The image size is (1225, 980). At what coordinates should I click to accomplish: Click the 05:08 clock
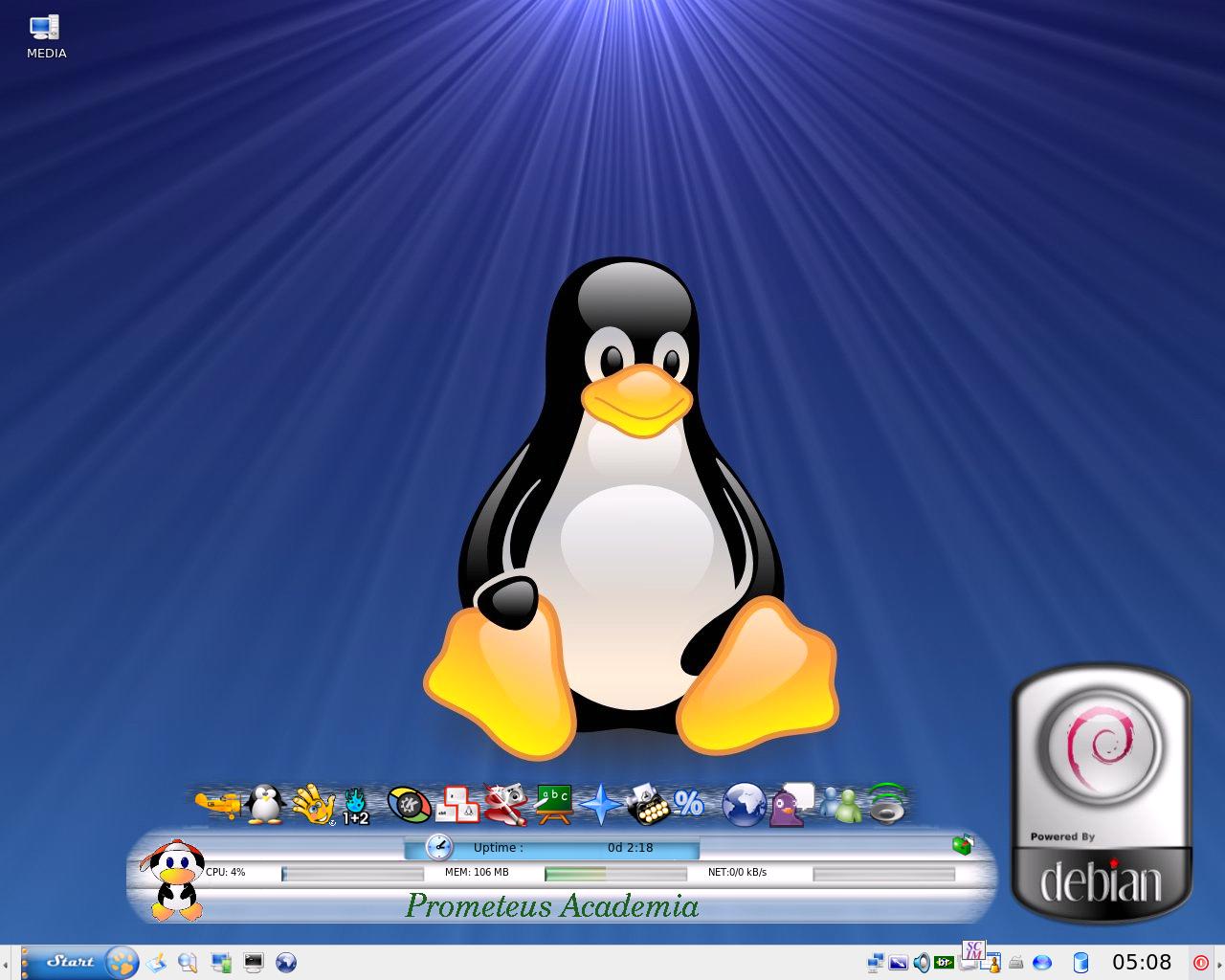(x=1142, y=962)
